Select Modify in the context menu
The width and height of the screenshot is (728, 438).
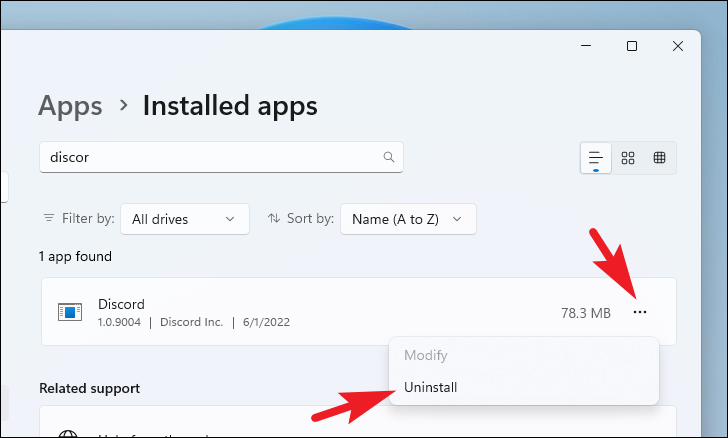point(424,355)
